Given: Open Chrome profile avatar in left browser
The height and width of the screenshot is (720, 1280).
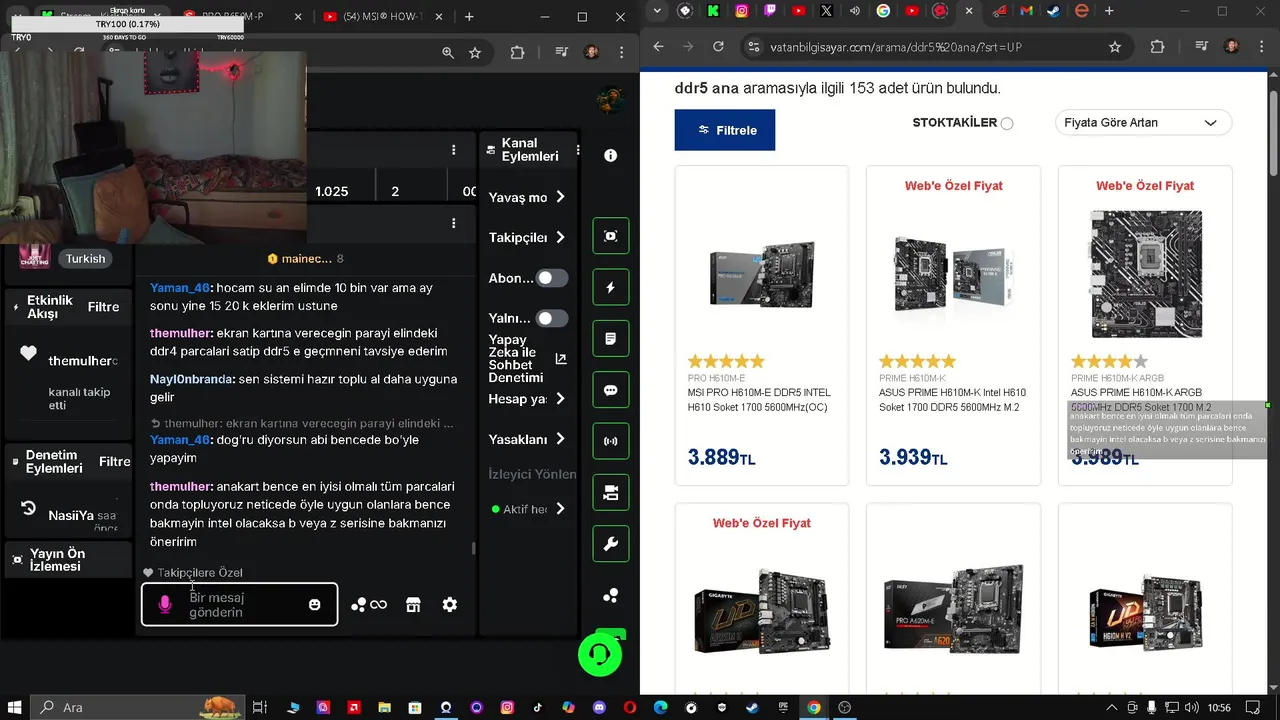Looking at the screenshot, I should [x=591, y=53].
